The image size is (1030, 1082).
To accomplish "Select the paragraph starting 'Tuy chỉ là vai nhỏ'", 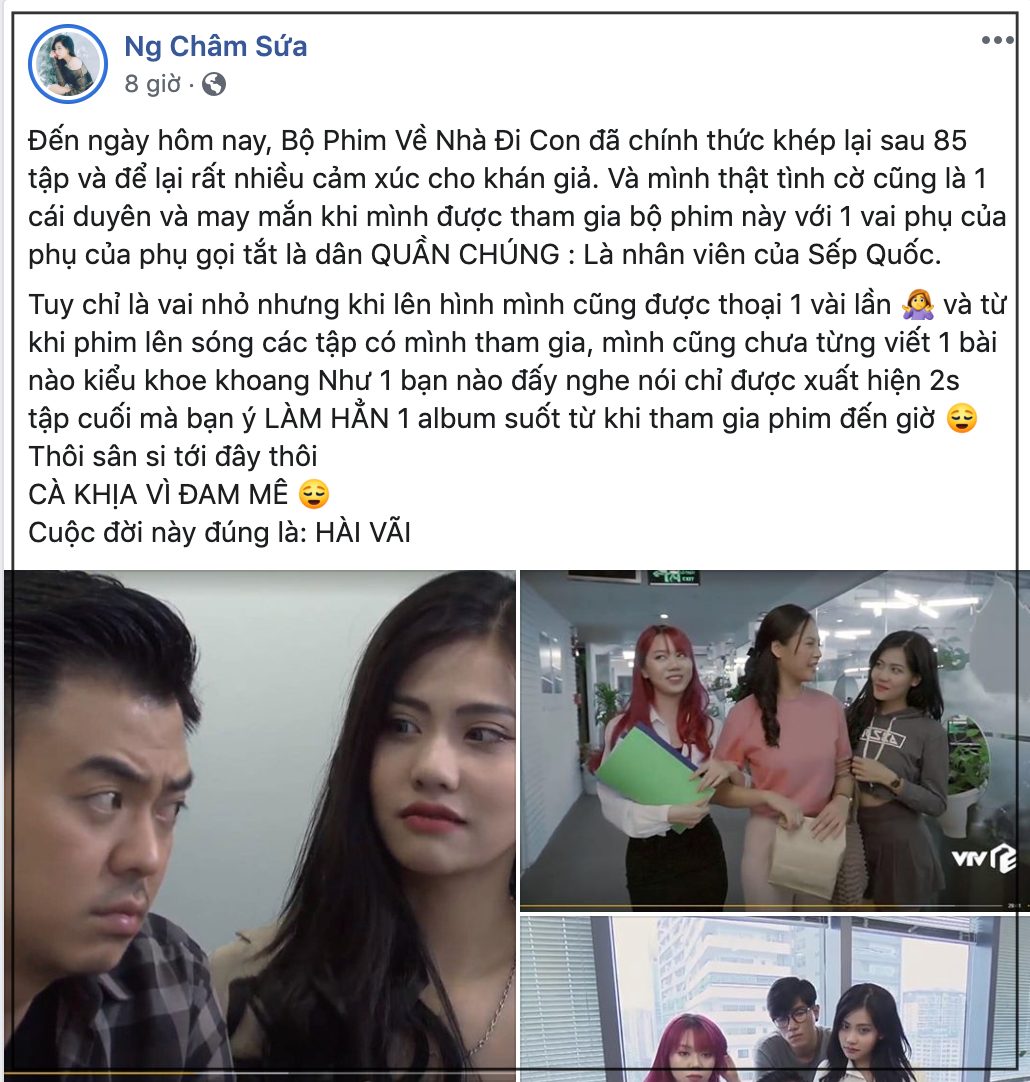I will coord(517,362).
